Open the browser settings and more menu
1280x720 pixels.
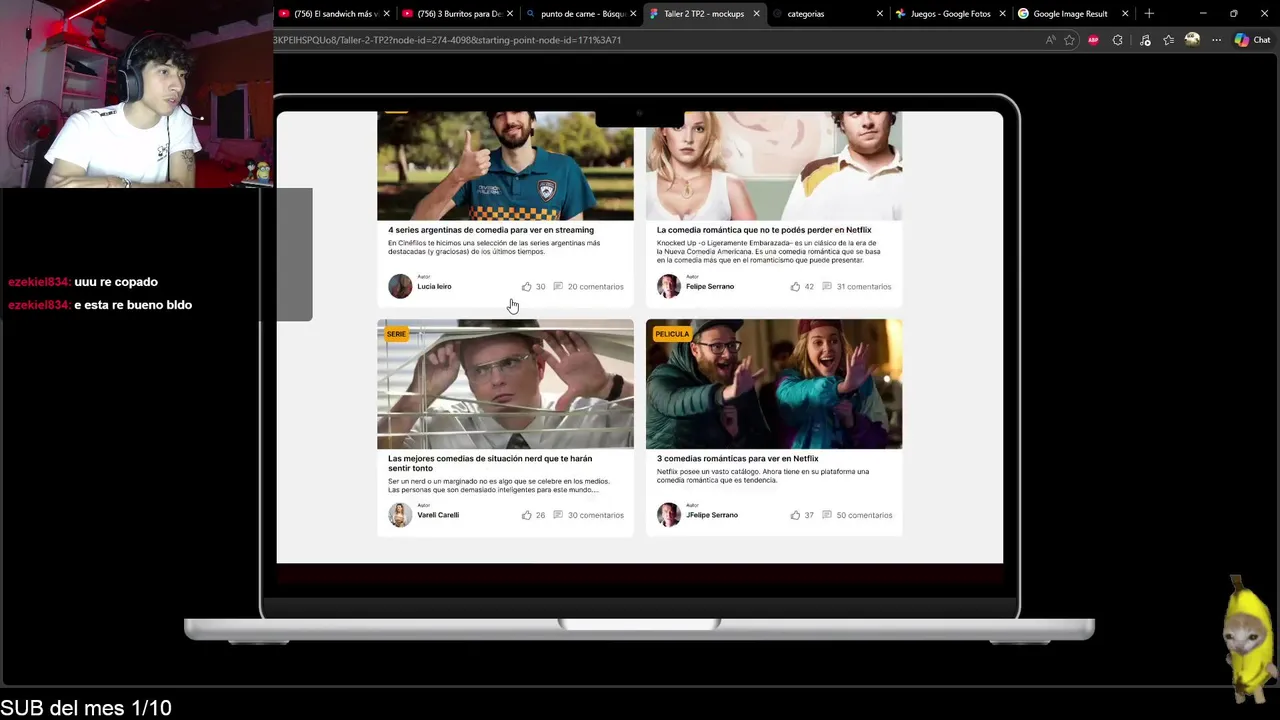[1216, 40]
